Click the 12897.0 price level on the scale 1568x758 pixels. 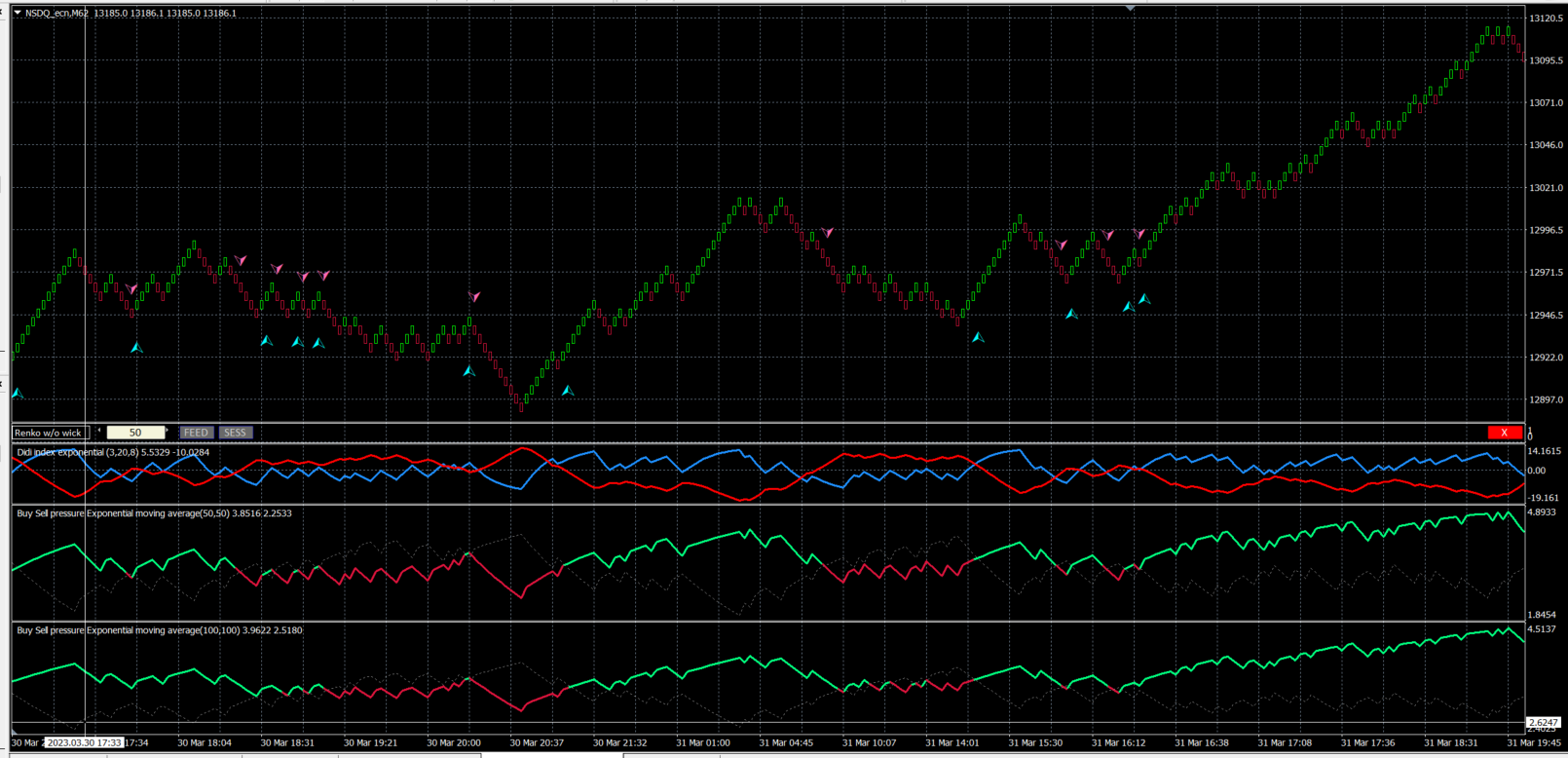tap(1546, 400)
